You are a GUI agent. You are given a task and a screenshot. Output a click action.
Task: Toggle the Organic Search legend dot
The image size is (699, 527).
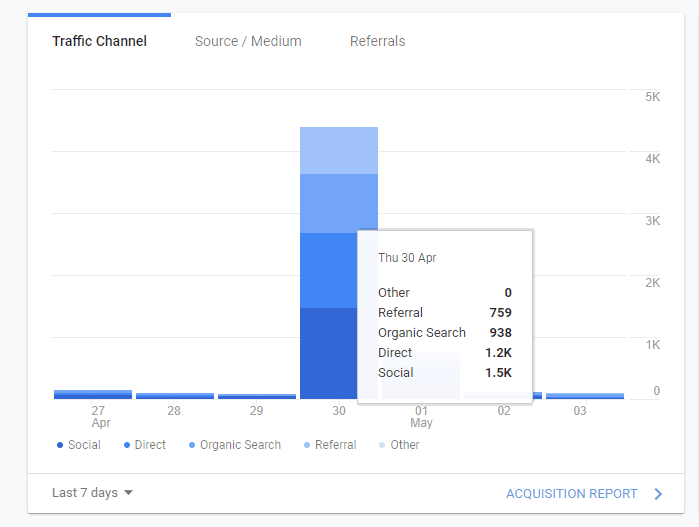point(192,445)
